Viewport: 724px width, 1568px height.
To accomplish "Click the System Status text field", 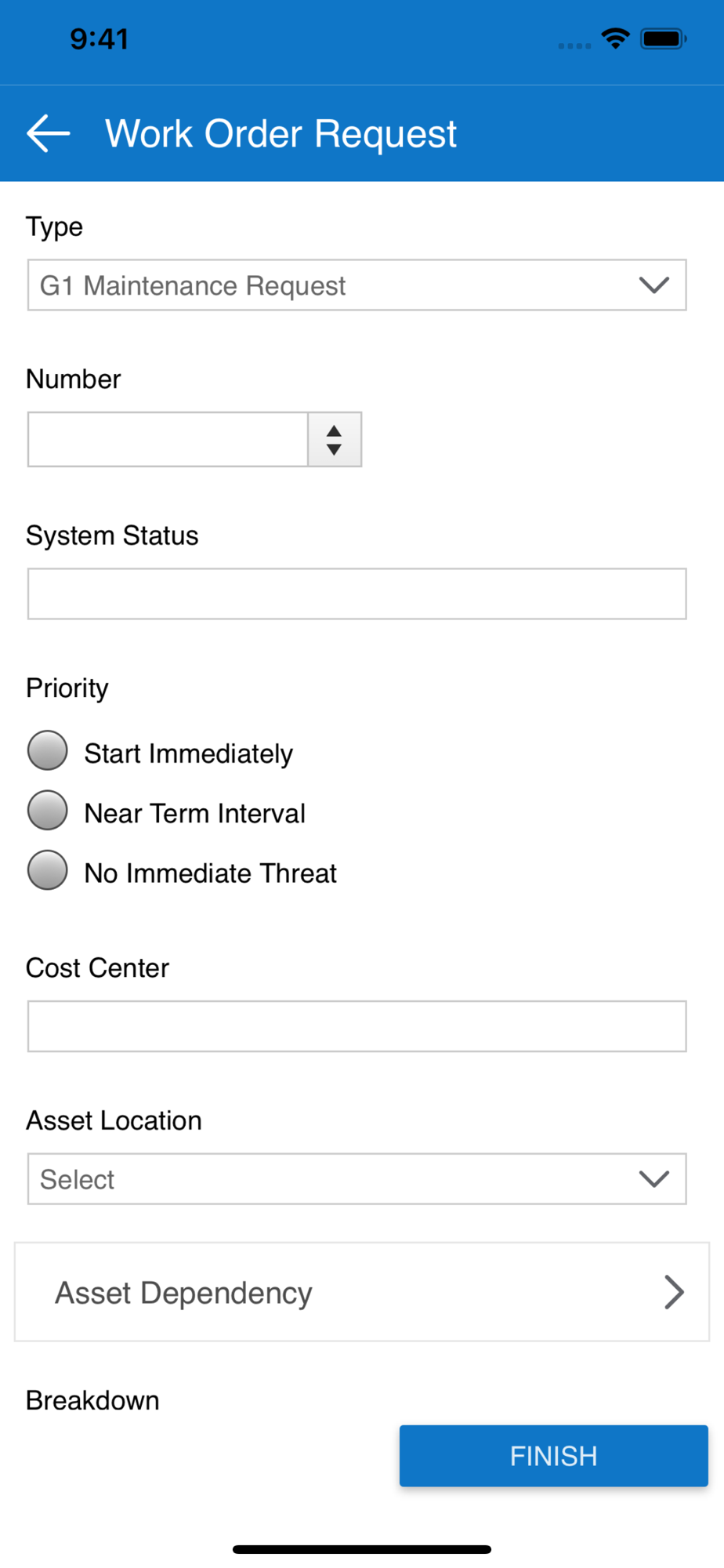I will click(x=357, y=594).
